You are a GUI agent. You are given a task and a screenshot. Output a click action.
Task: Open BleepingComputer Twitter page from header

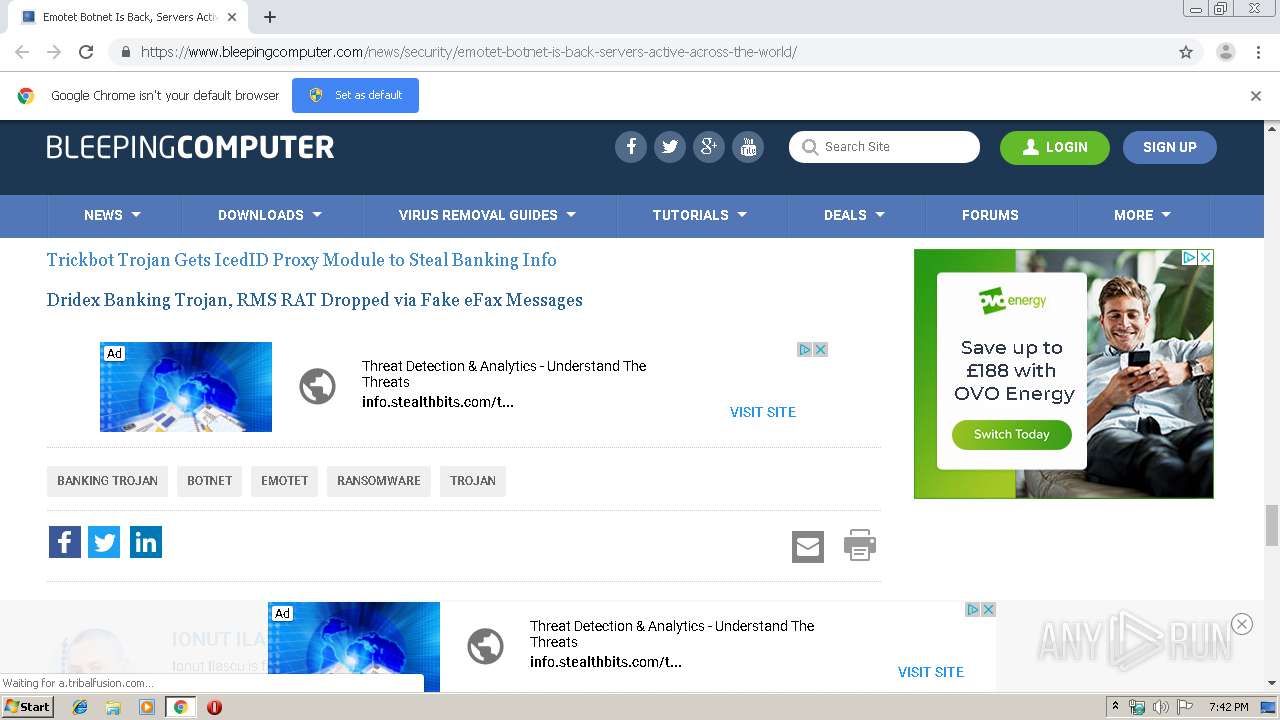click(670, 147)
